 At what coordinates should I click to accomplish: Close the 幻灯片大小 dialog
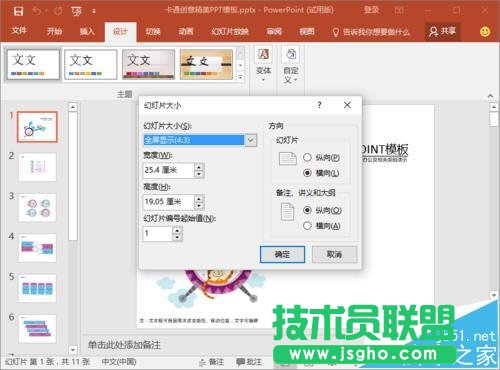(347, 105)
